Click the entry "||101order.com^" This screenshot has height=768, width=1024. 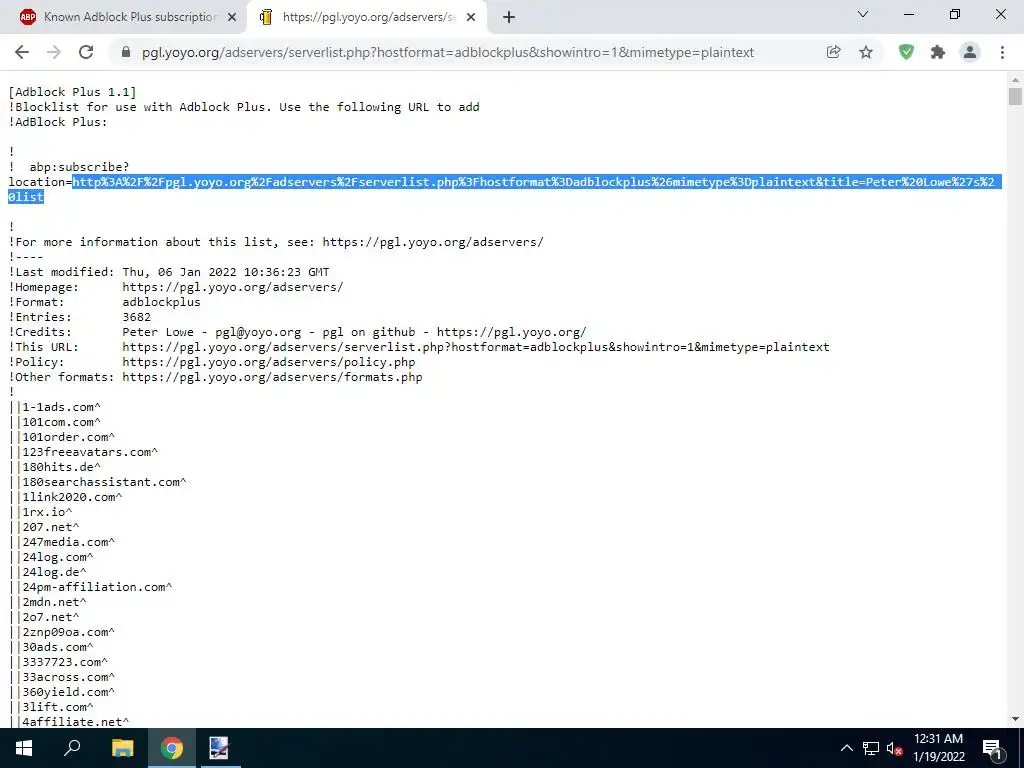[62, 438]
